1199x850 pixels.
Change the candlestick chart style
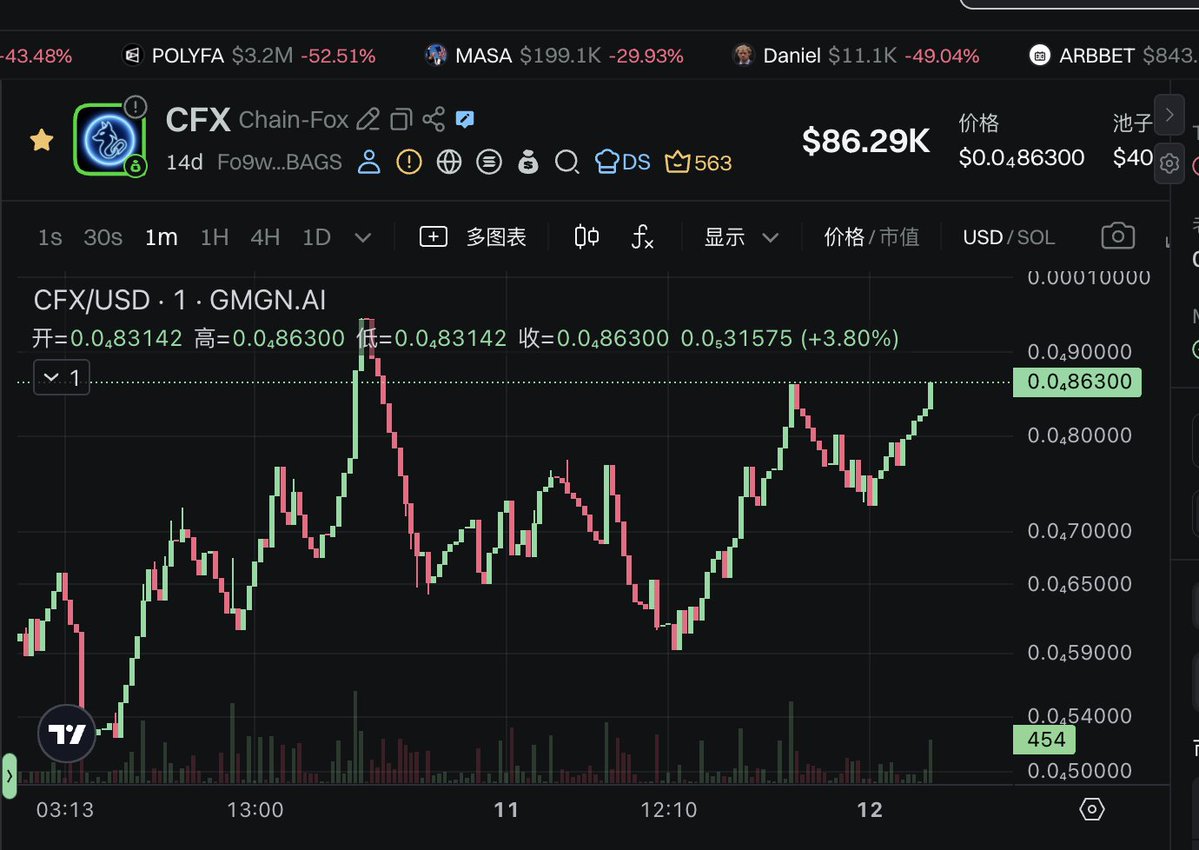(x=587, y=237)
